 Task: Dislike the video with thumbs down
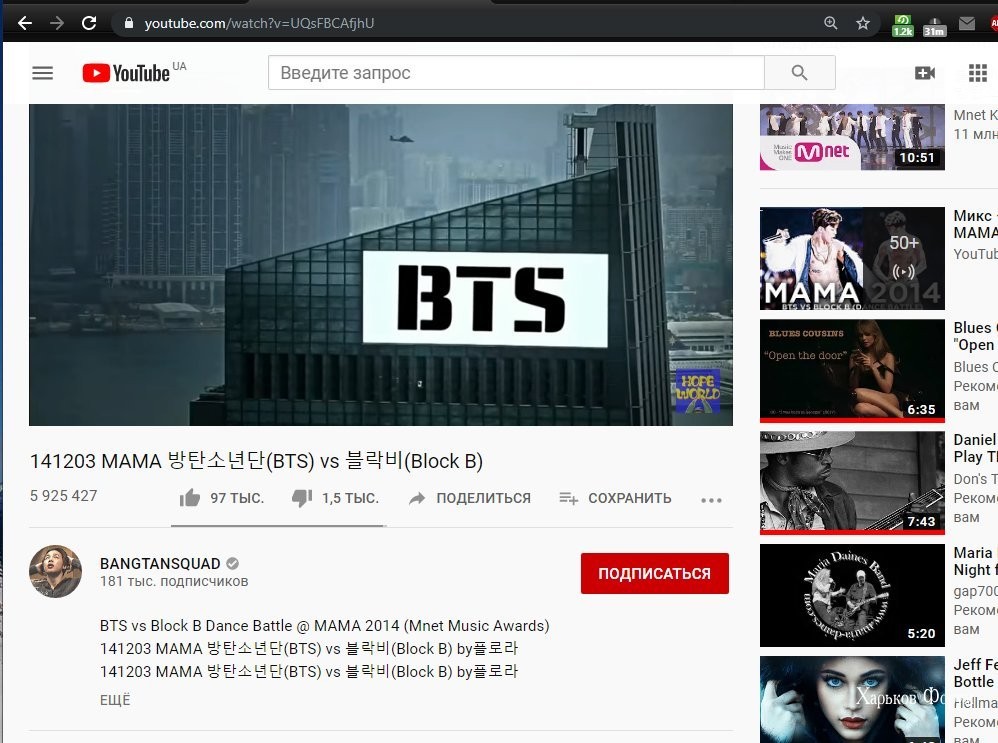point(302,498)
